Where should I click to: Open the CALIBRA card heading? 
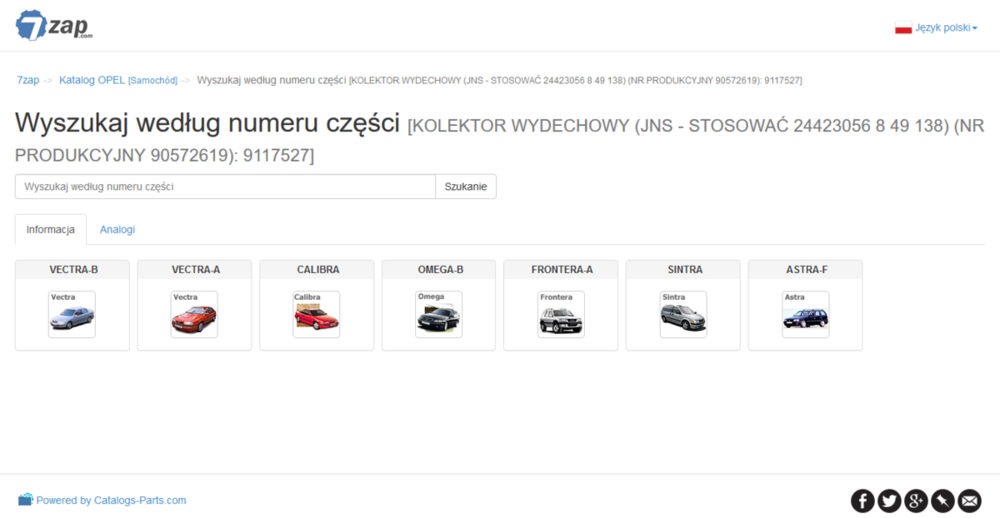tap(318, 270)
